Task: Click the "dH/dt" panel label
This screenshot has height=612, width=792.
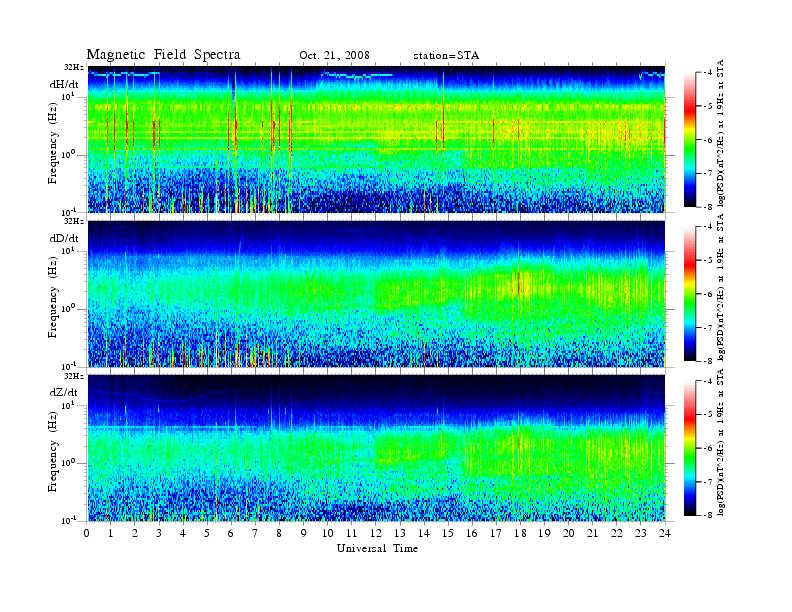Action: tap(64, 85)
